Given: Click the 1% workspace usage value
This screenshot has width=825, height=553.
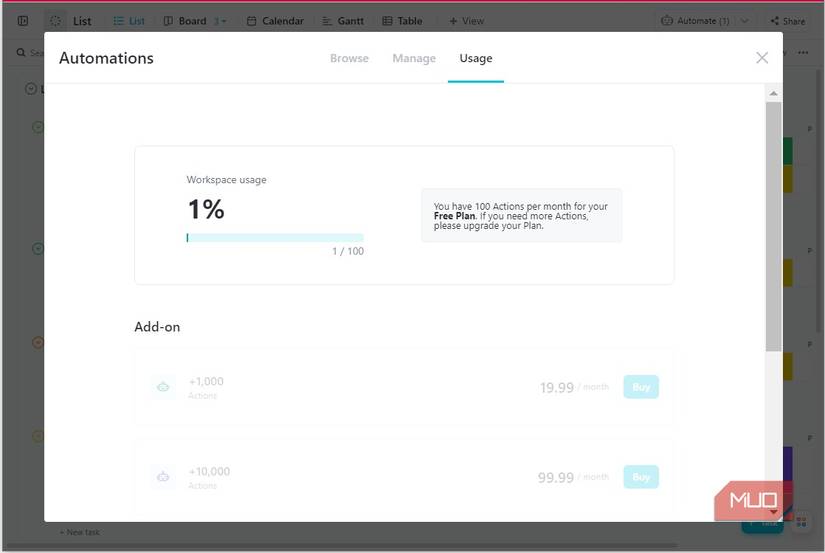Looking at the screenshot, I should click(206, 209).
